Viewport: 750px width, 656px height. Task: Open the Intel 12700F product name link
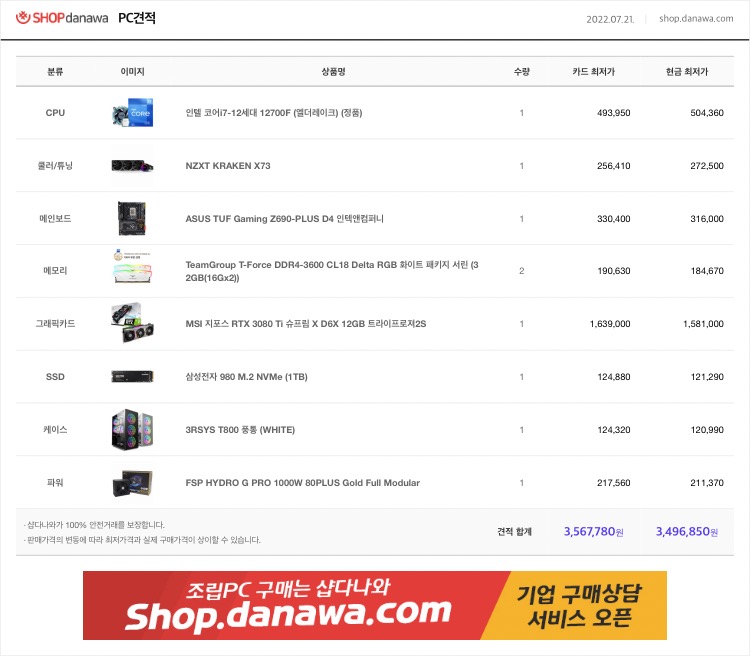pyautogui.click(x=274, y=113)
